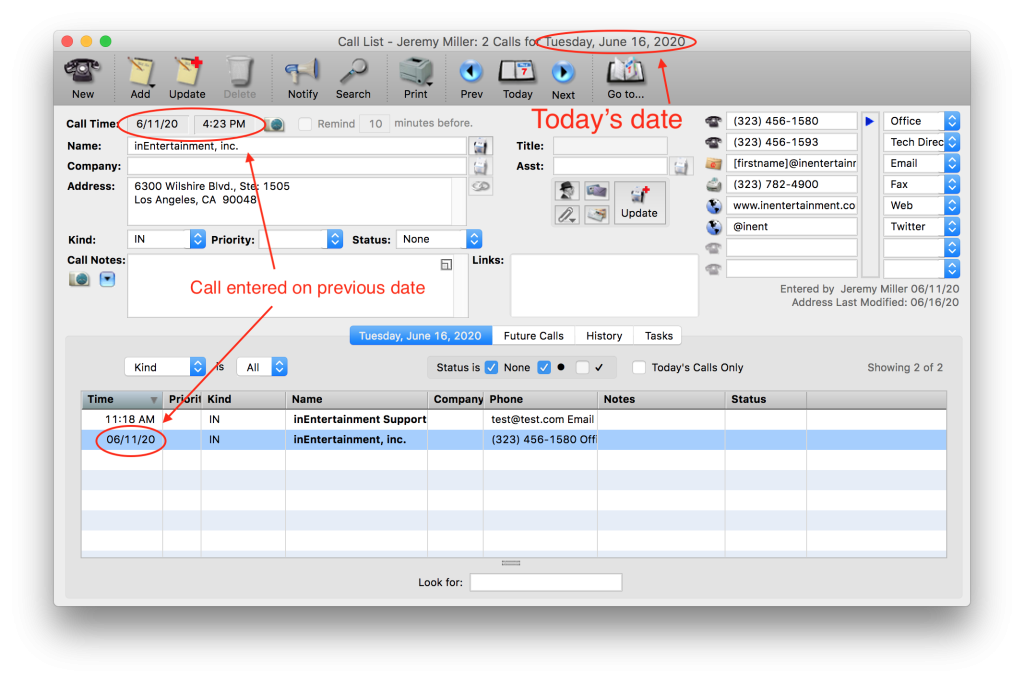
Task: Change the Twitter type dropdown
Action: 921,226
